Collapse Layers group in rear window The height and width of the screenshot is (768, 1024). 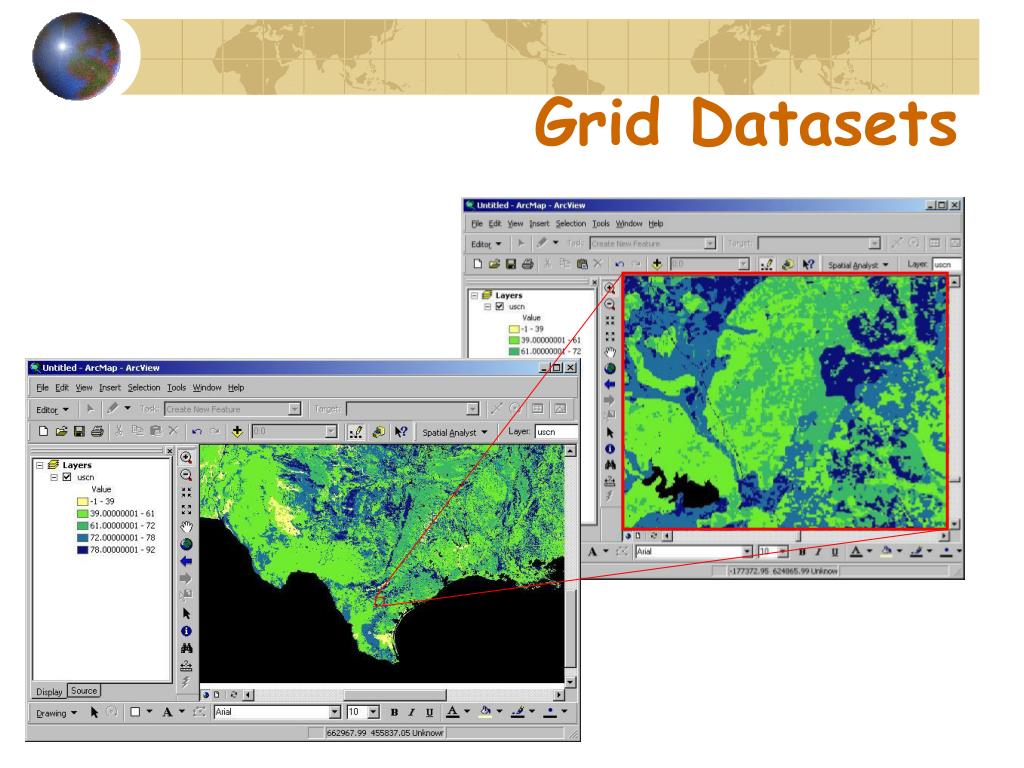pos(474,295)
